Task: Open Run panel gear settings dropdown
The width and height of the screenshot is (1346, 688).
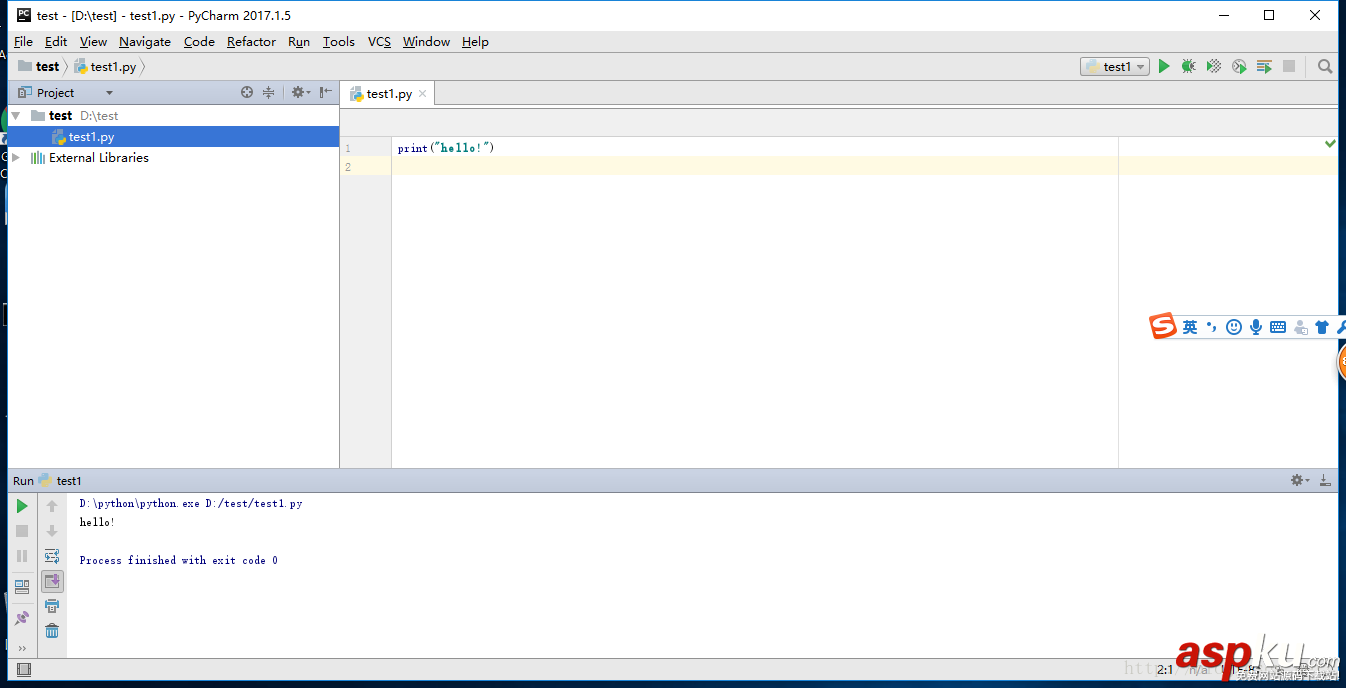Action: (1299, 481)
